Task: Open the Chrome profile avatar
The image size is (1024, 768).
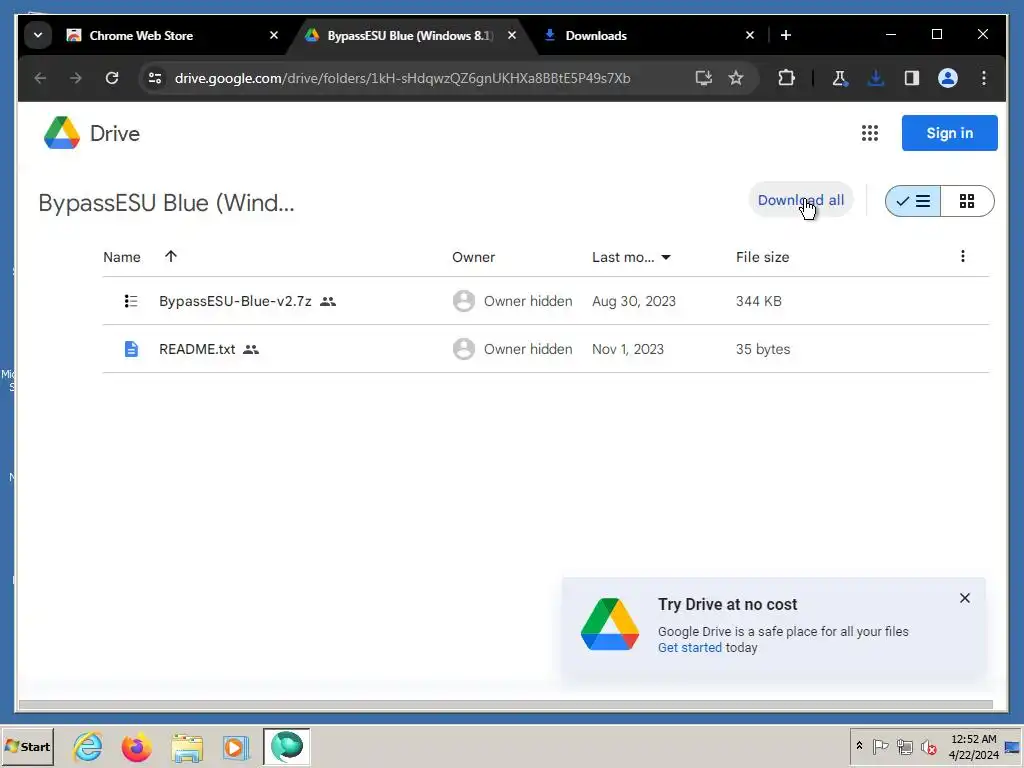Action: click(948, 78)
